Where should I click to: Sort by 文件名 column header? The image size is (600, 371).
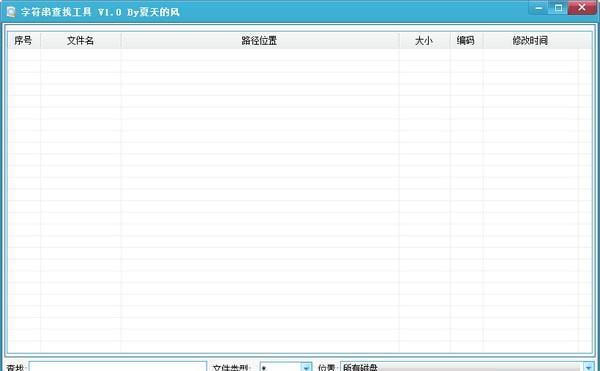click(x=81, y=41)
